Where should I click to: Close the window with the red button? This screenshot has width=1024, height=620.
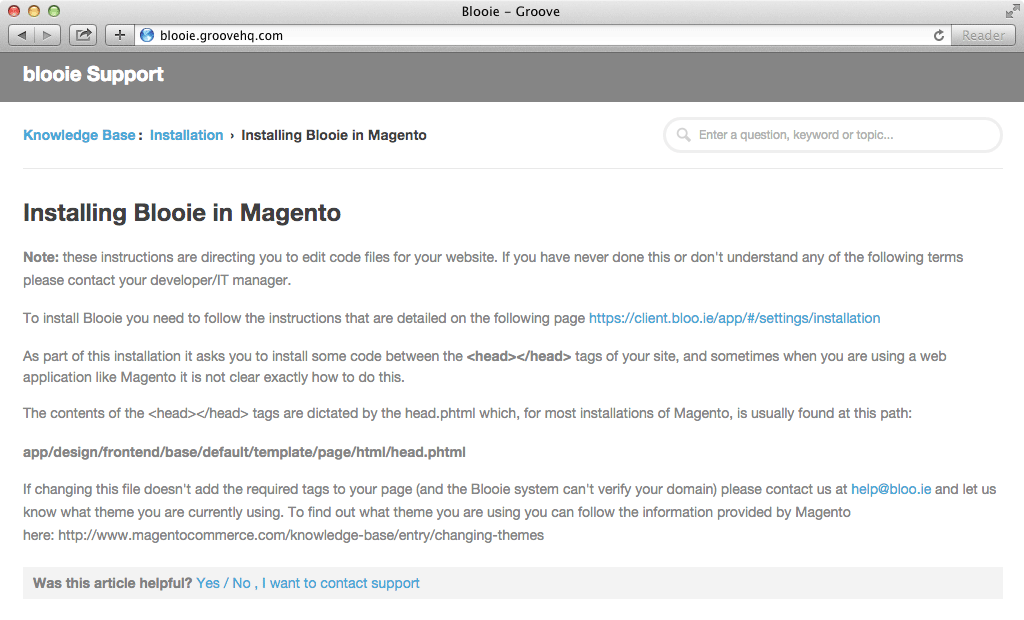(14, 10)
